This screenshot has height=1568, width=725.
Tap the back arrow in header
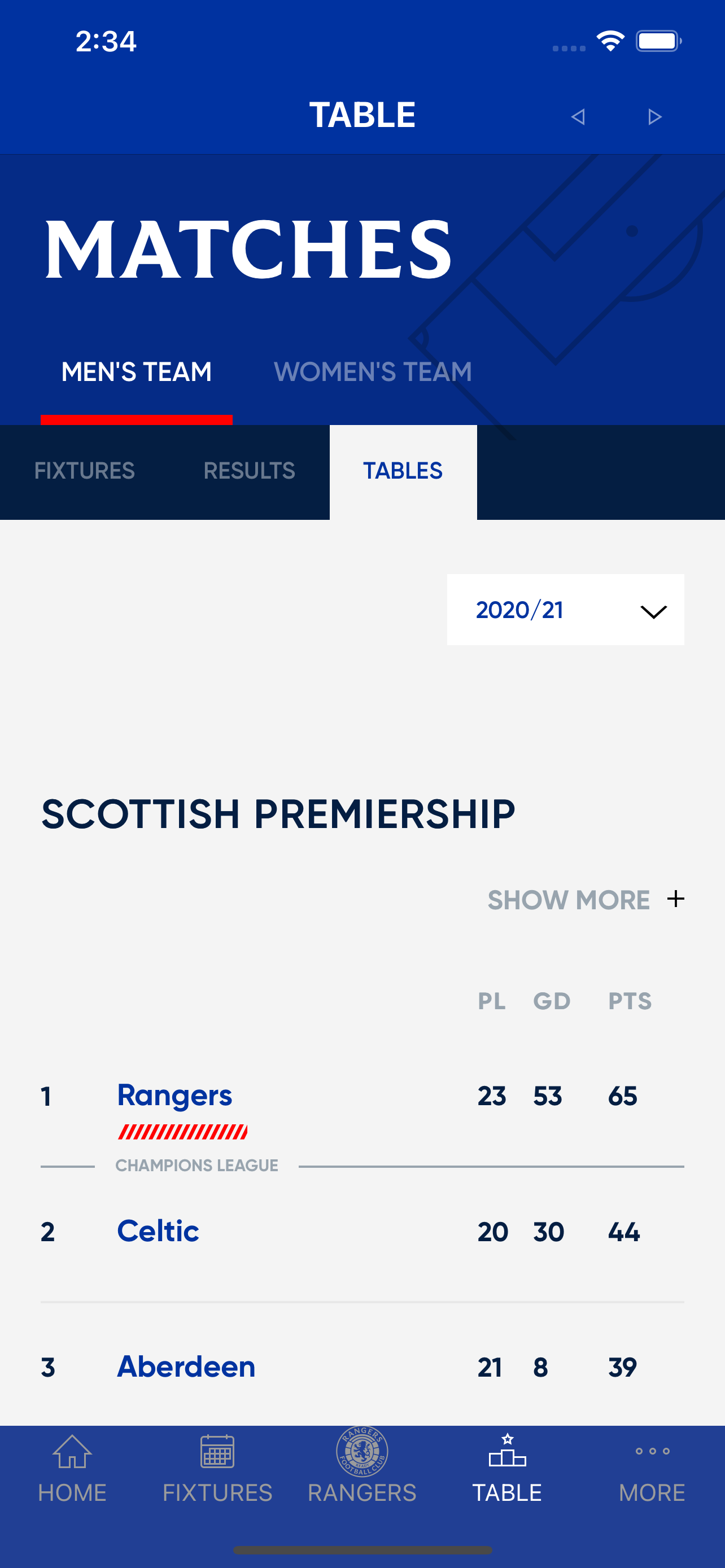(578, 116)
